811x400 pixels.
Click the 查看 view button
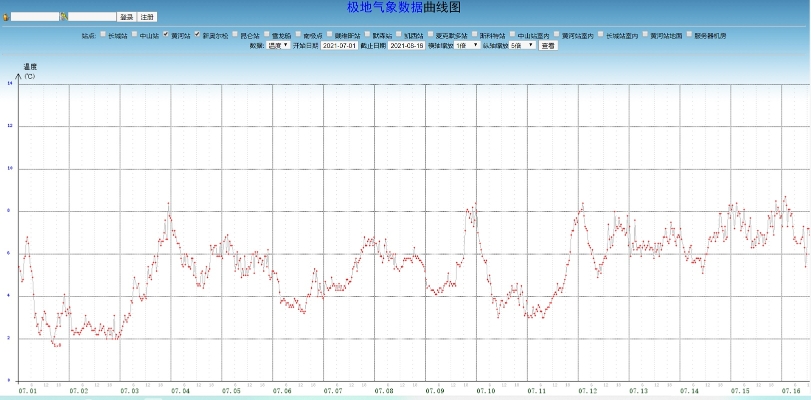pos(548,45)
